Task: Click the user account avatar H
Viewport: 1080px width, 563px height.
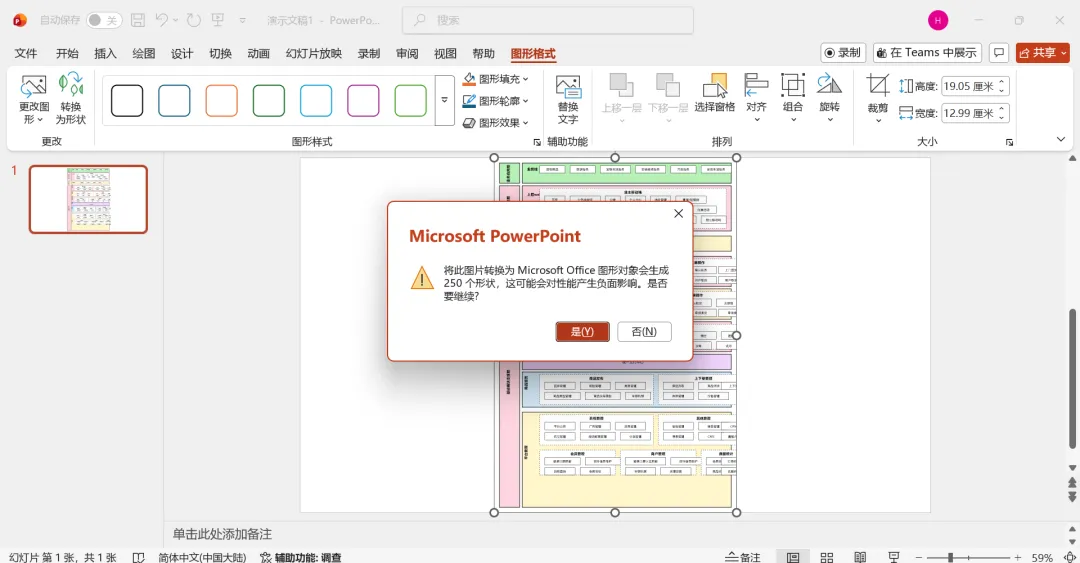Action: [937, 21]
